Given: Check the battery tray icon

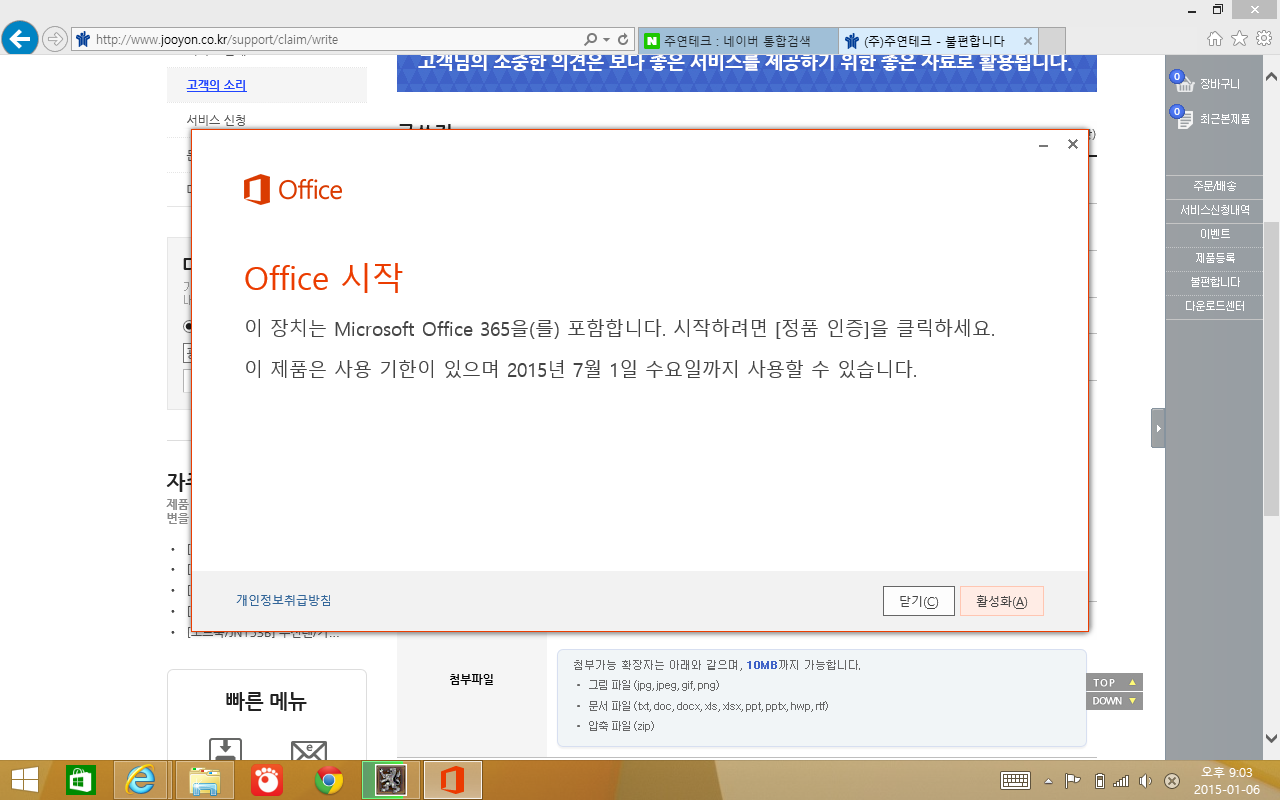Looking at the screenshot, I should (x=1100, y=781).
